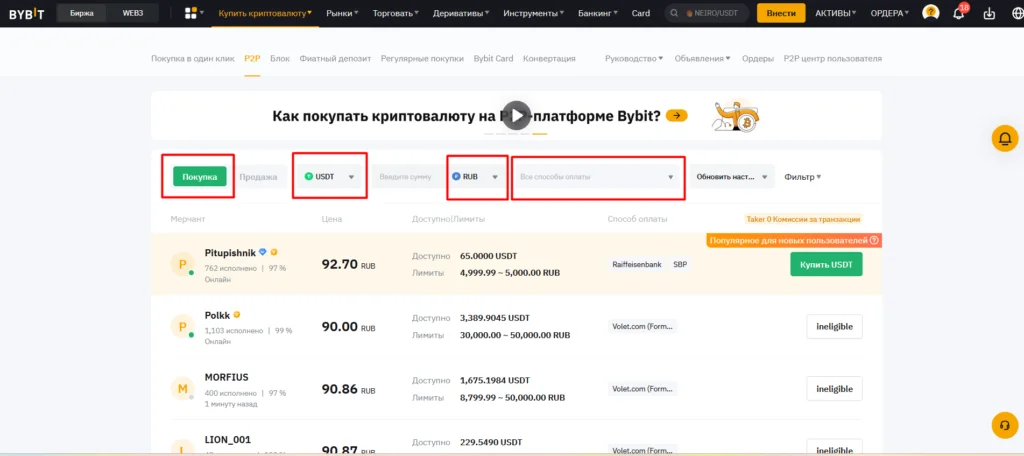Open the LION_001 merchant name
Image resolution: width=1024 pixels, height=456 pixels.
coord(227,440)
